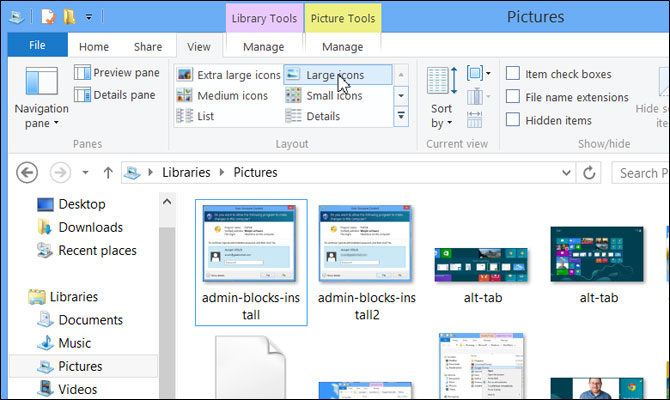The width and height of the screenshot is (670, 400).
Task: Enable Hidden items checkbox
Action: [513, 119]
